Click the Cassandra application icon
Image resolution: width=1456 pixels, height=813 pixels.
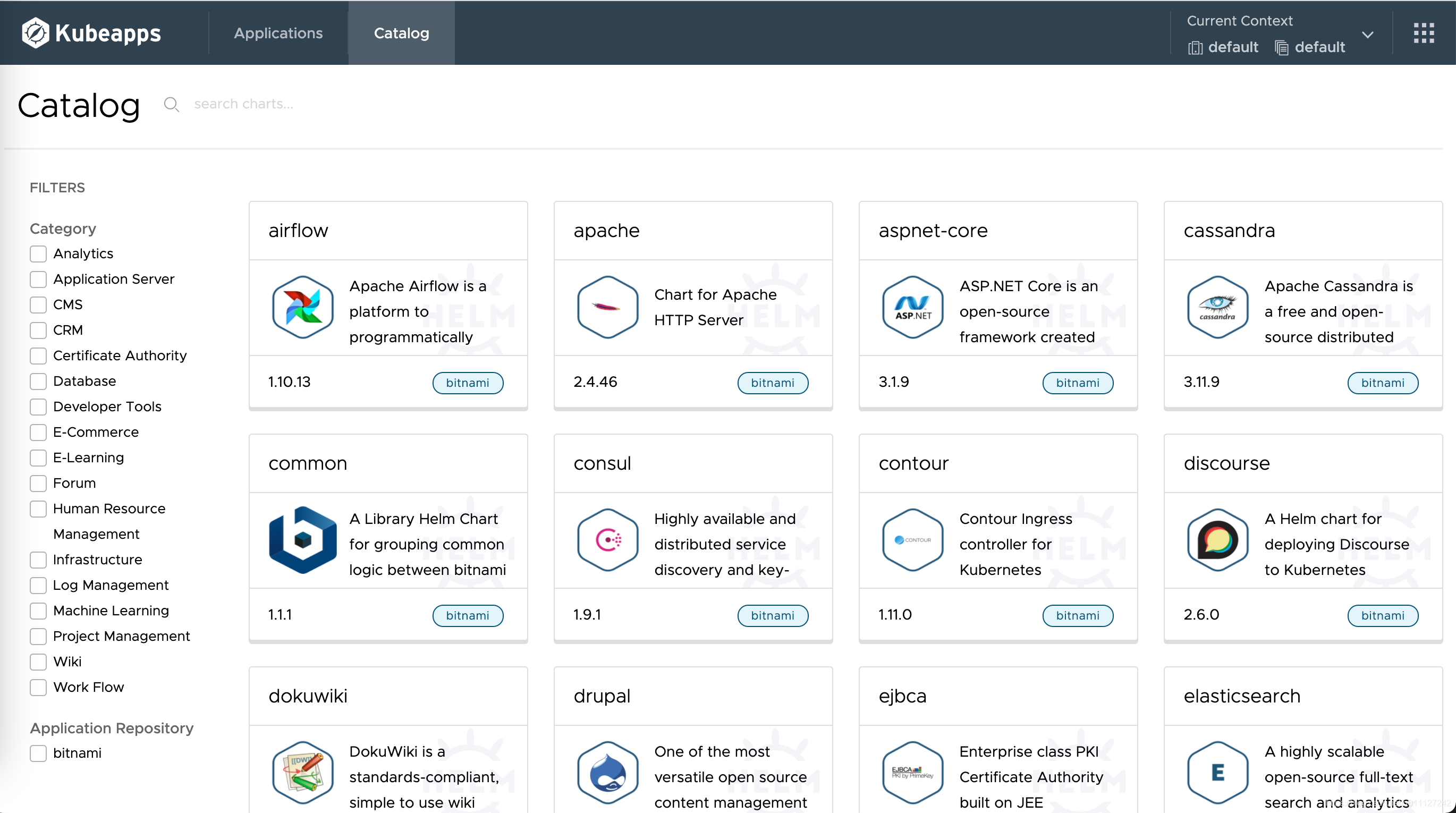pyautogui.click(x=1217, y=308)
